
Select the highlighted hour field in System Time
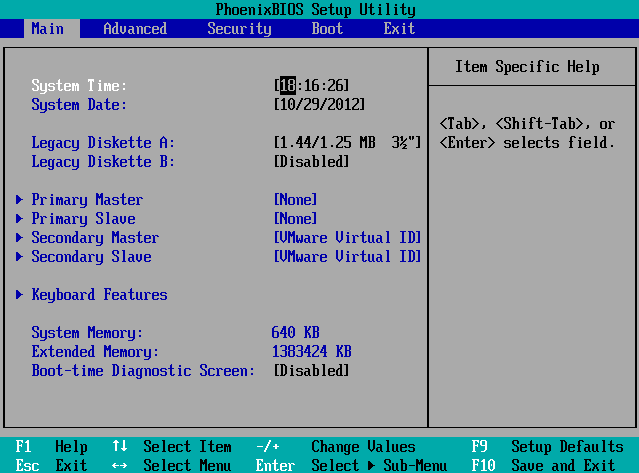click(x=287, y=86)
